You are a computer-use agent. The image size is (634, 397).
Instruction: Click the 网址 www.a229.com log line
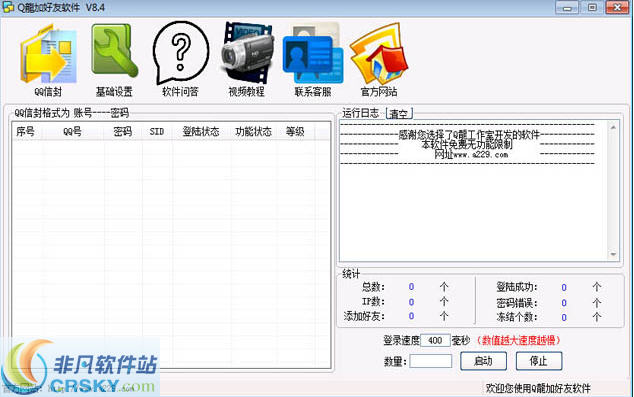(471, 154)
